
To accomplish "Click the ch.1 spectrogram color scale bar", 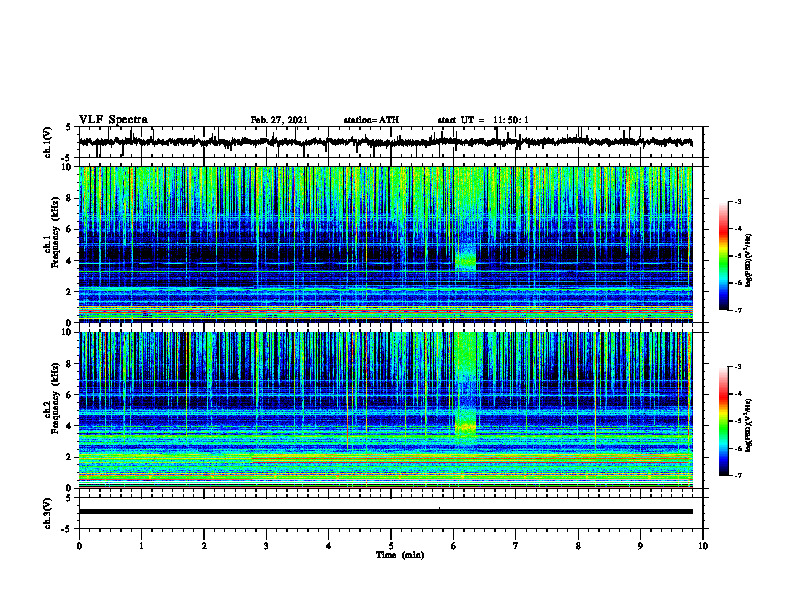I will point(724,256).
